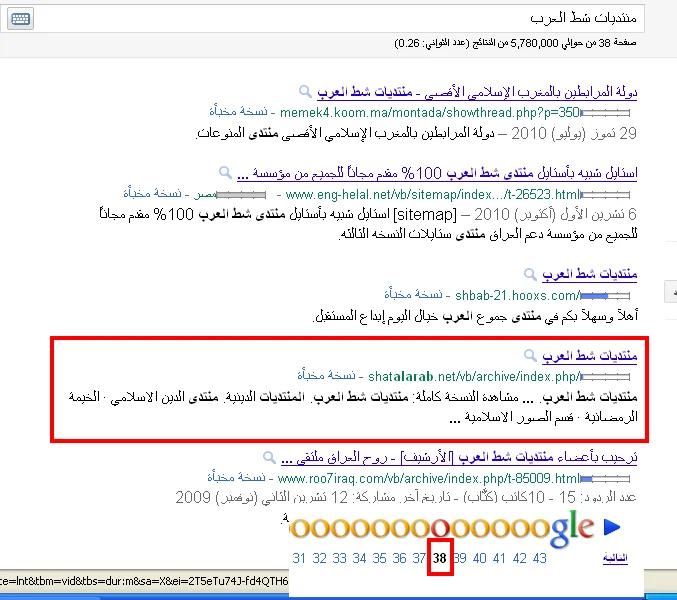This screenshot has width=677, height=600.
Task: Click the blue next-page arrow
Action: [613, 528]
